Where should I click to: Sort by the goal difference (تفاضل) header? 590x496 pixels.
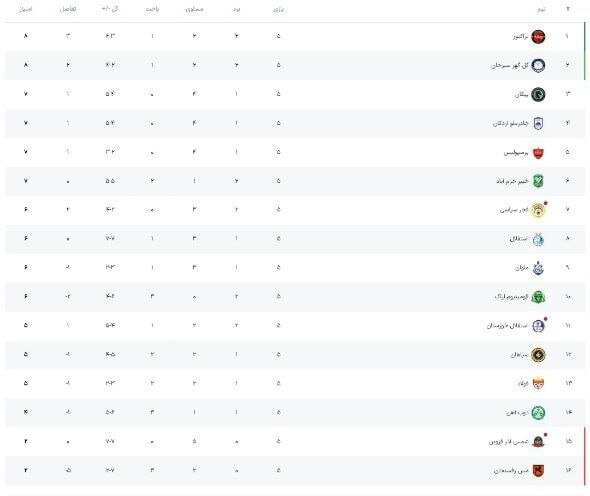(68, 9)
